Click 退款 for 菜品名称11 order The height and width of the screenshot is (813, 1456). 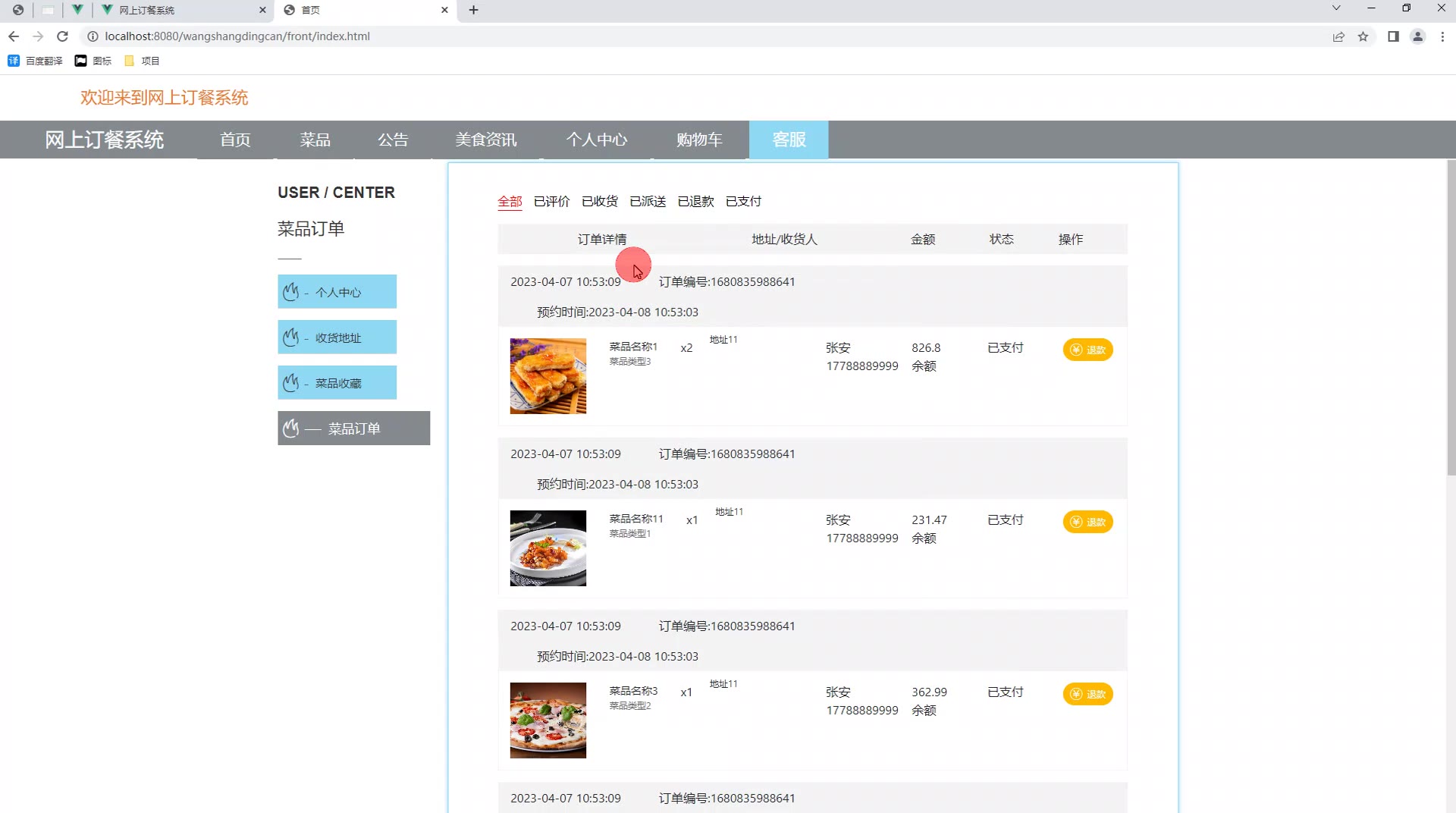pyautogui.click(x=1087, y=522)
